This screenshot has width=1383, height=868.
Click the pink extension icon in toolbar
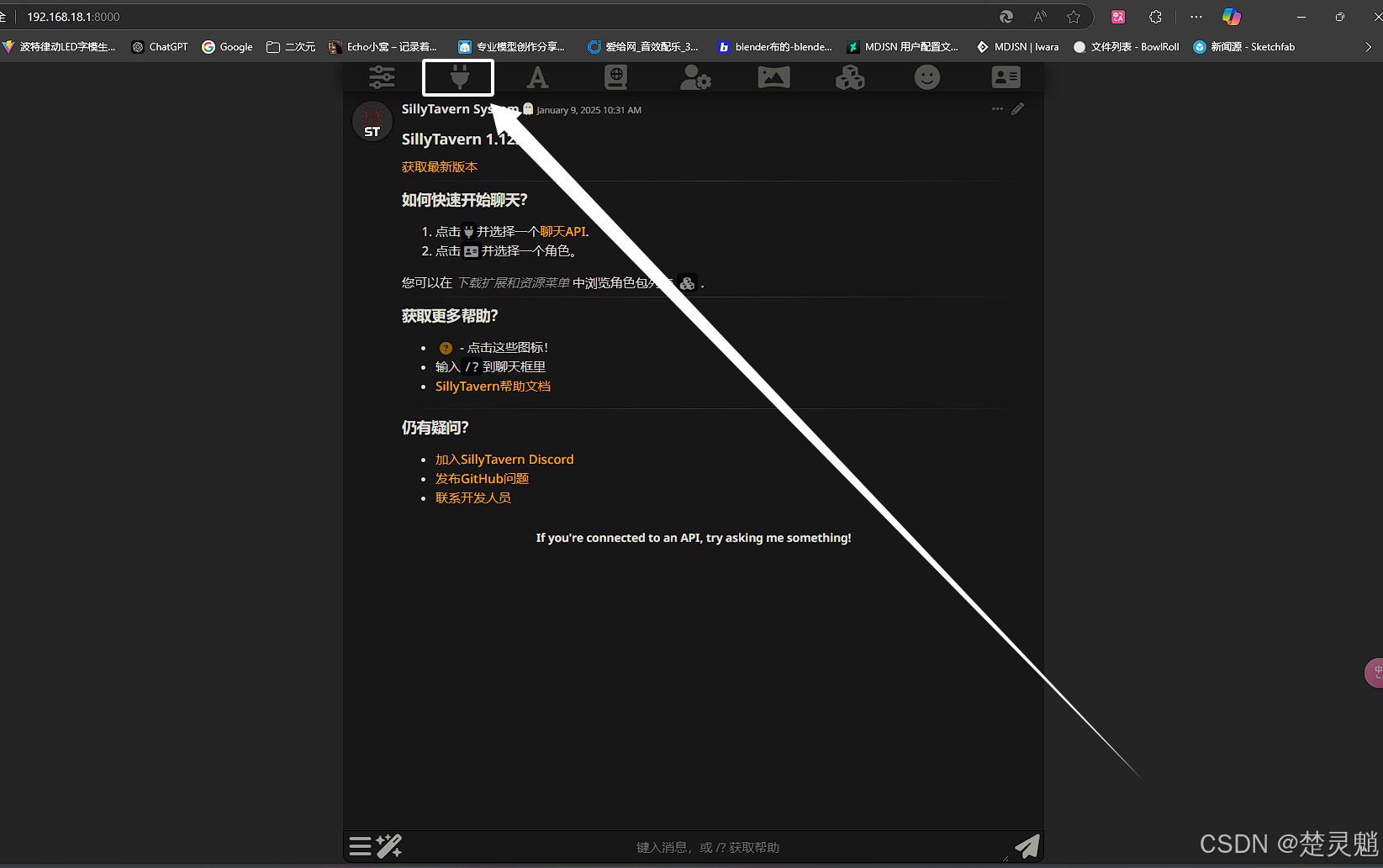pos(1118,17)
